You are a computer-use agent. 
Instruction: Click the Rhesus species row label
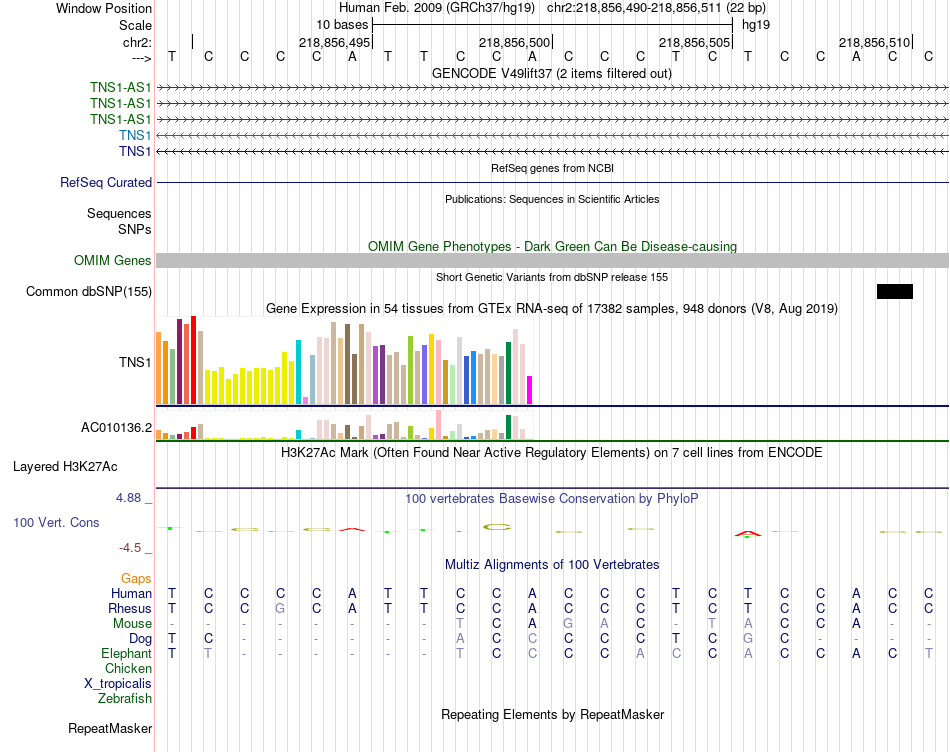pyautogui.click(x=130, y=608)
